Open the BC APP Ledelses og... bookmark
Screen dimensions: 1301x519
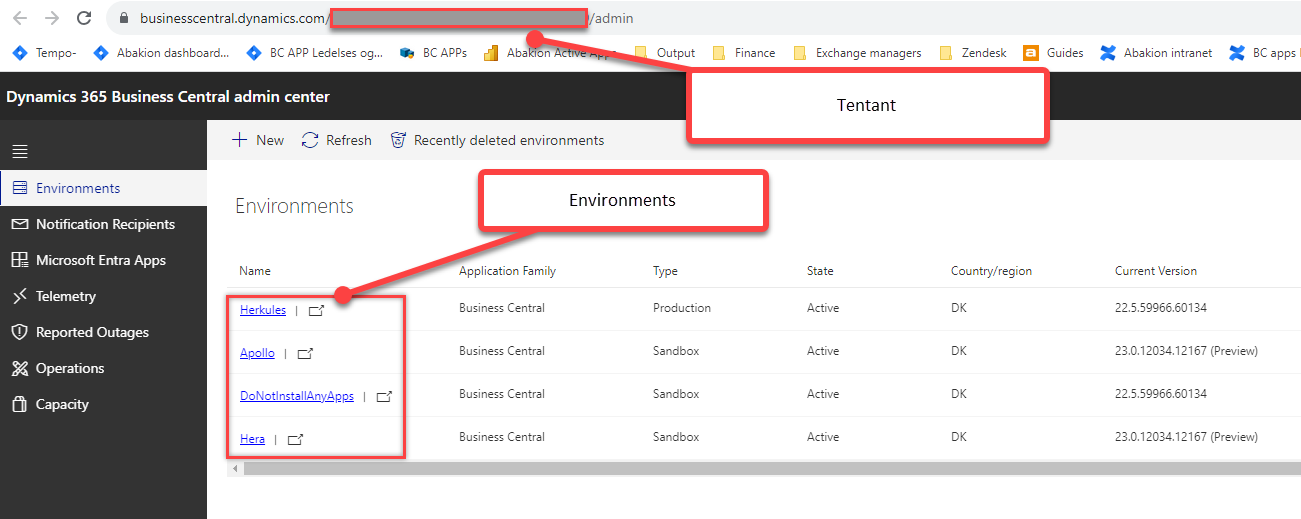315,53
